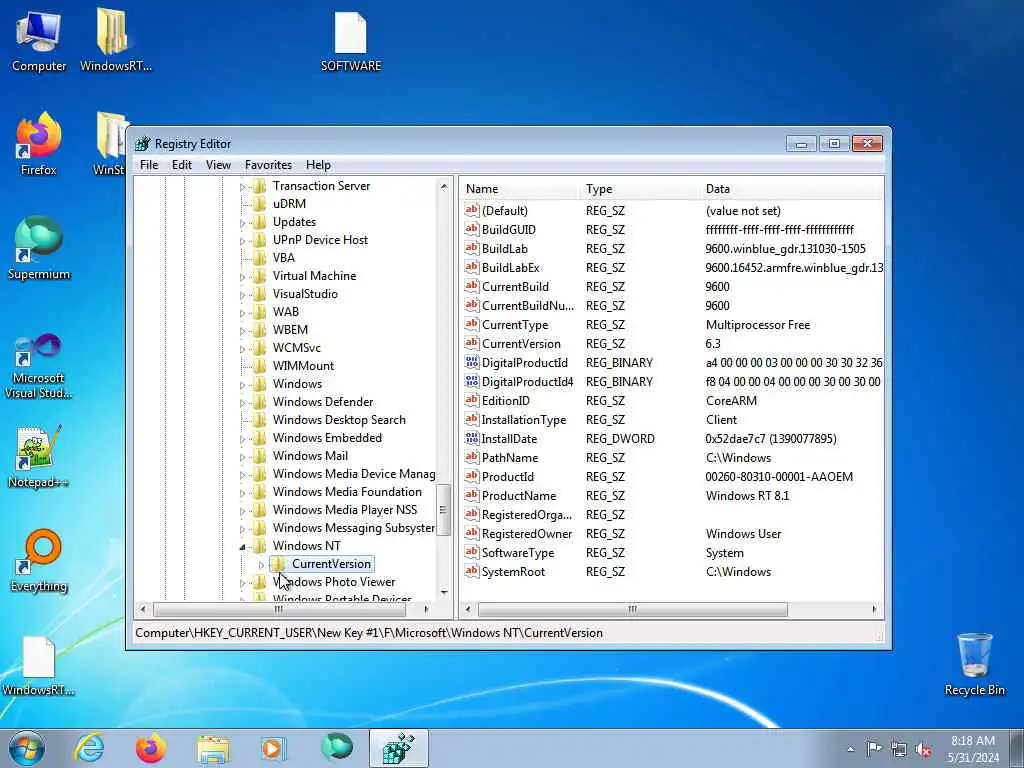
Task: Click the DigitalProductId binary value icon
Action: (472, 362)
